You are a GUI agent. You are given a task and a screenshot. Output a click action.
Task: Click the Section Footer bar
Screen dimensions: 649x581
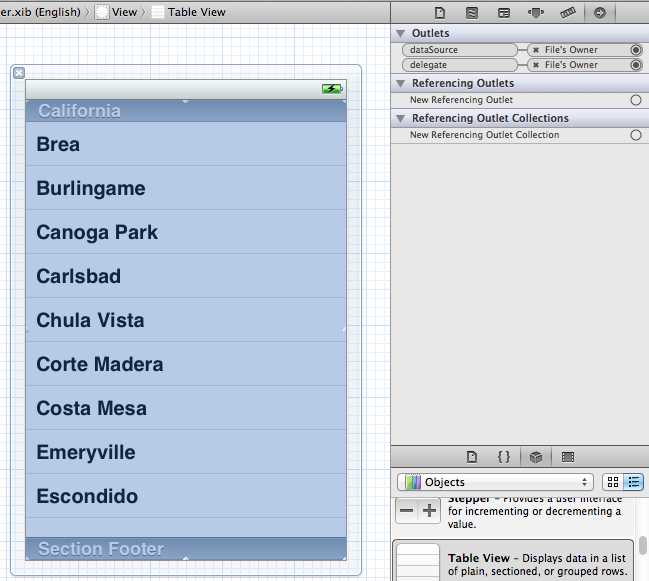pyautogui.click(x=186, y=549)
